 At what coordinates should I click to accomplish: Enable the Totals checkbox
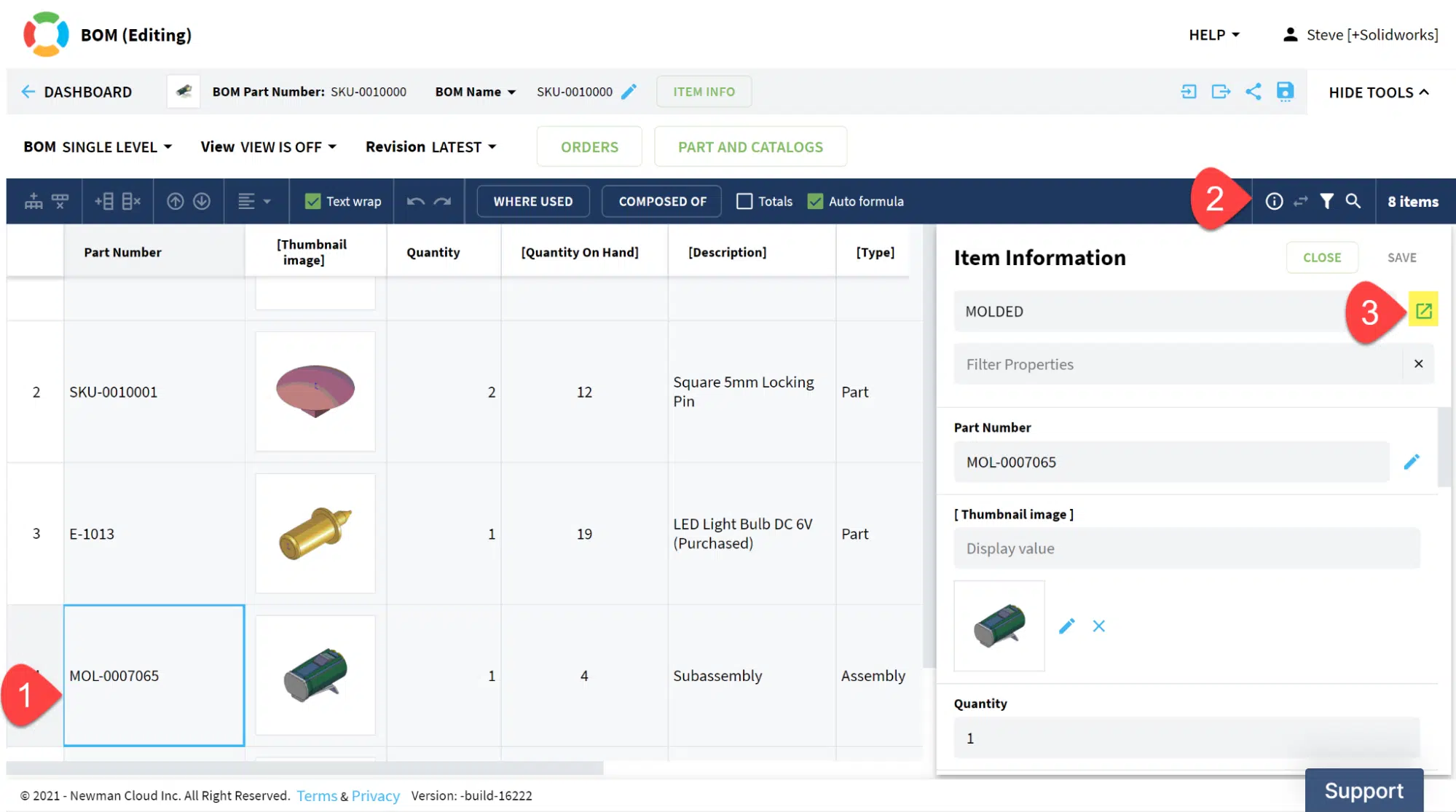[x=744, y=201]
